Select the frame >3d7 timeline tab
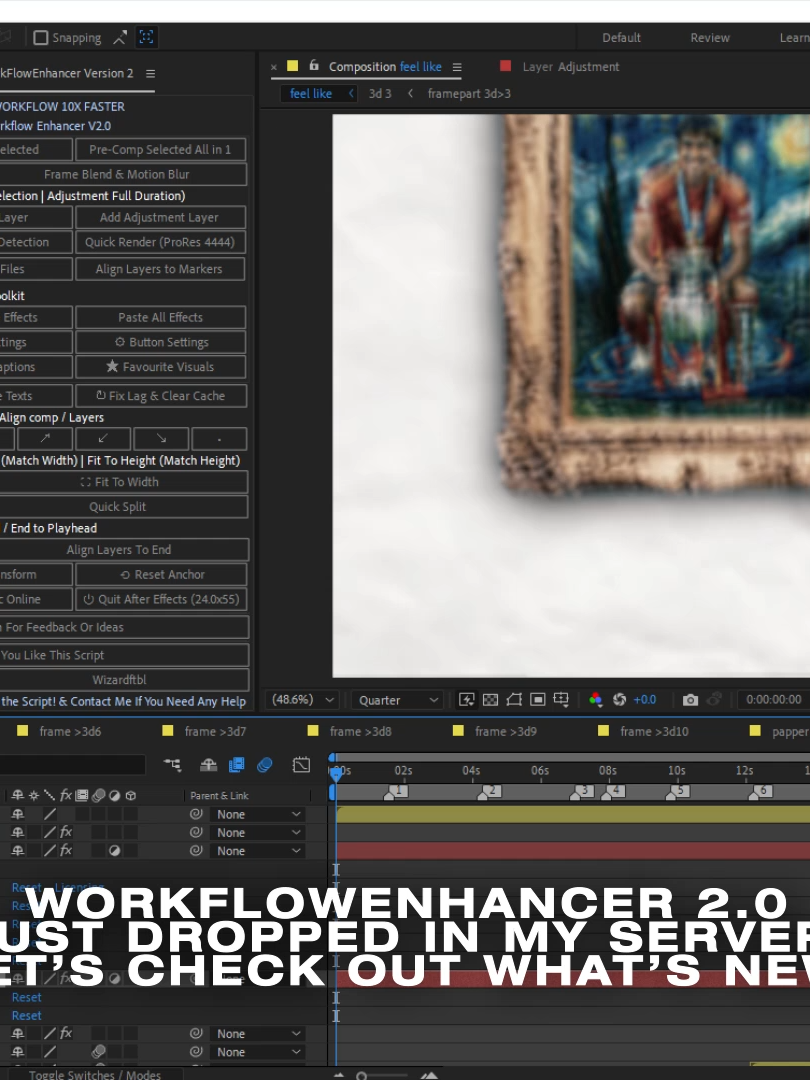810x1080 pixels. click(x=215, y=731)
